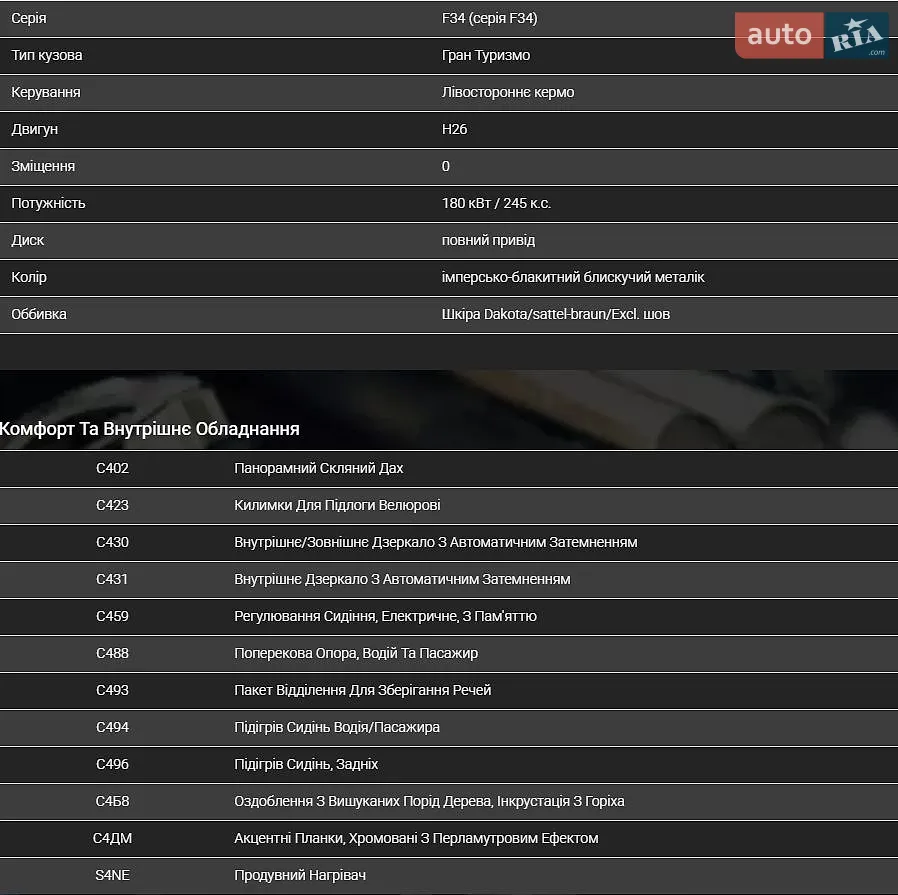
Task: Click 'Панорамний Скляний Дах' description
Action: pos(318,468)
